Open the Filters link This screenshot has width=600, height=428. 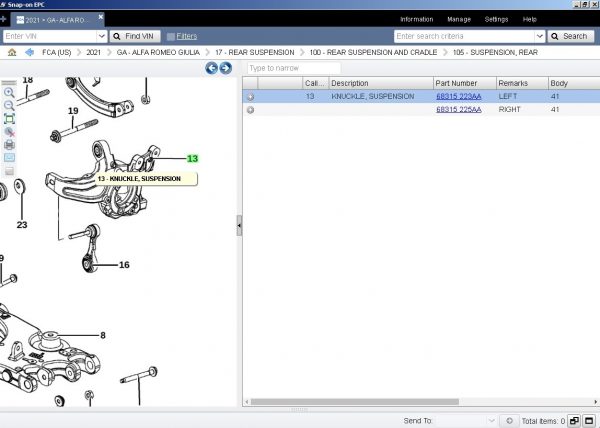187,36
